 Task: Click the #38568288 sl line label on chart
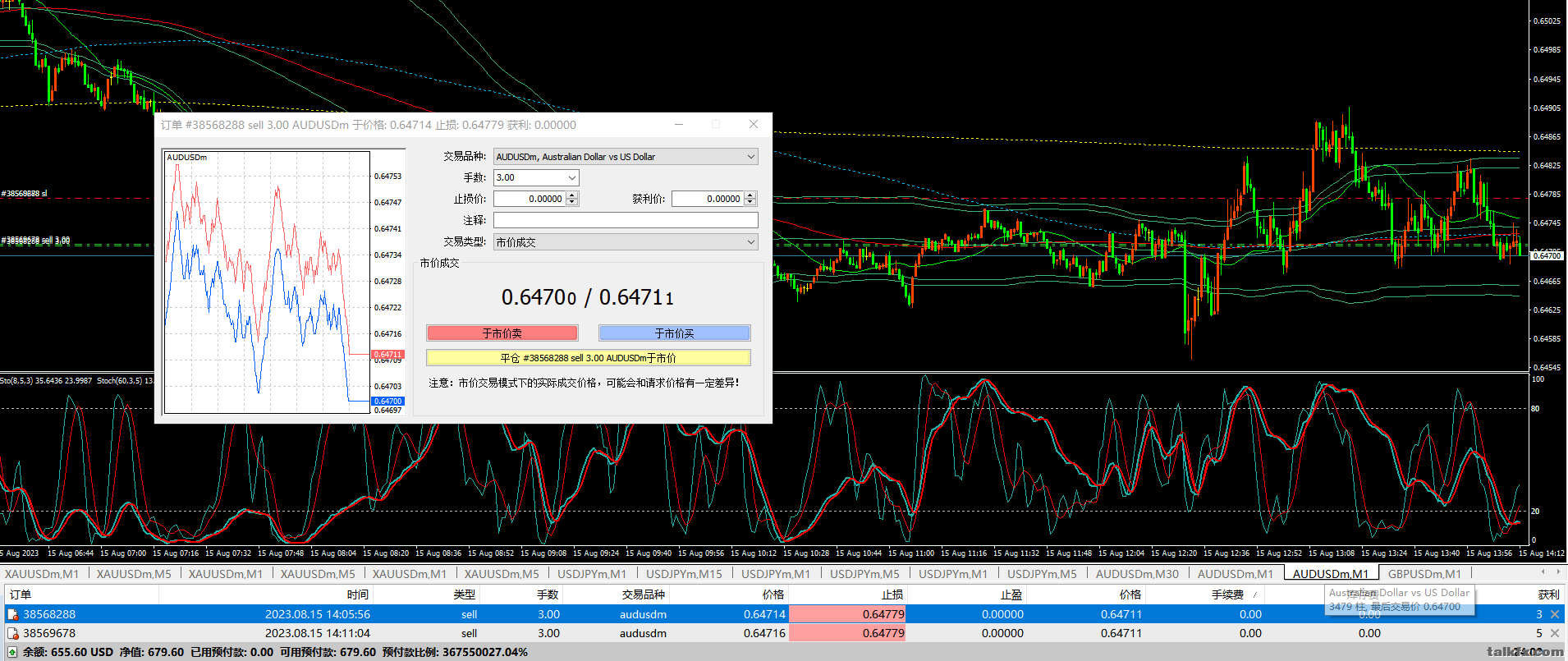pyautogui.click(x=24, y=194)
